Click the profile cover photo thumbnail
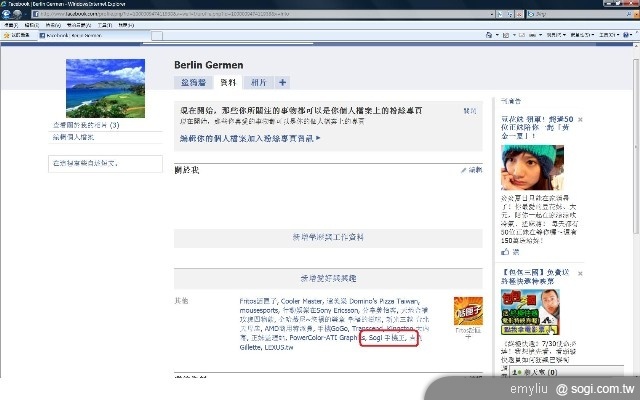Image resolution: width=640 pixels, height=400 pixels. tap(104, 87)
